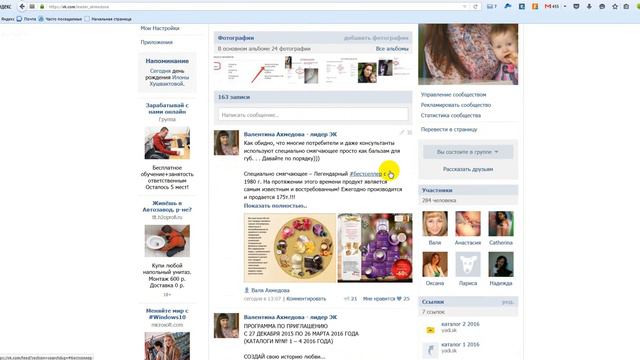This screenshot has width=640, height=360.
Task: Open member Надежда's avatar
Action: coord(501,264)
